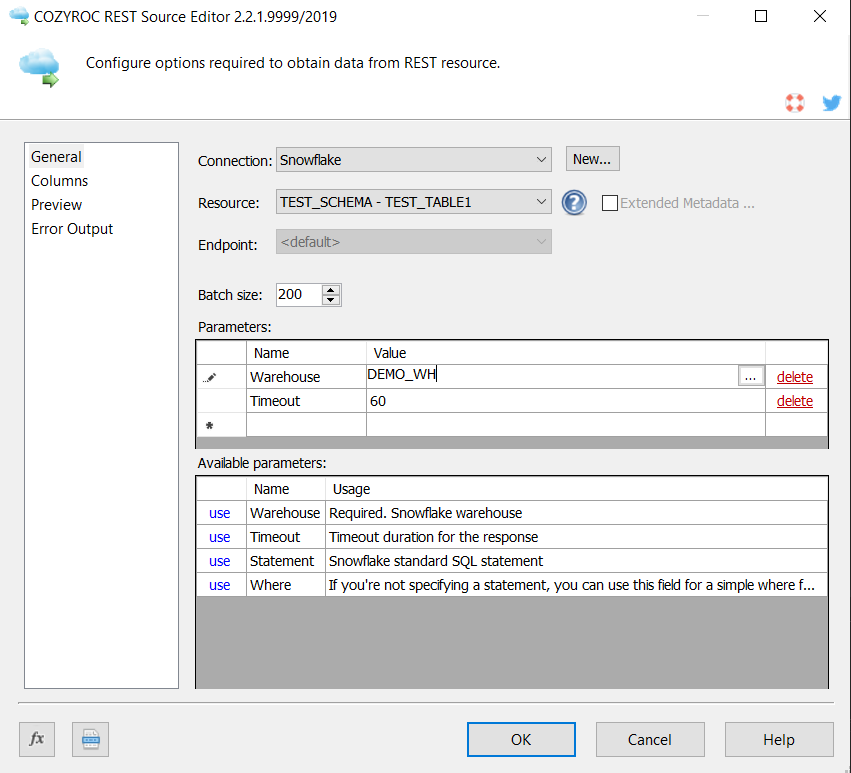Click the asterisk new-row marker
Viewport: 851px width, 773px height.
tap(209, 426)
